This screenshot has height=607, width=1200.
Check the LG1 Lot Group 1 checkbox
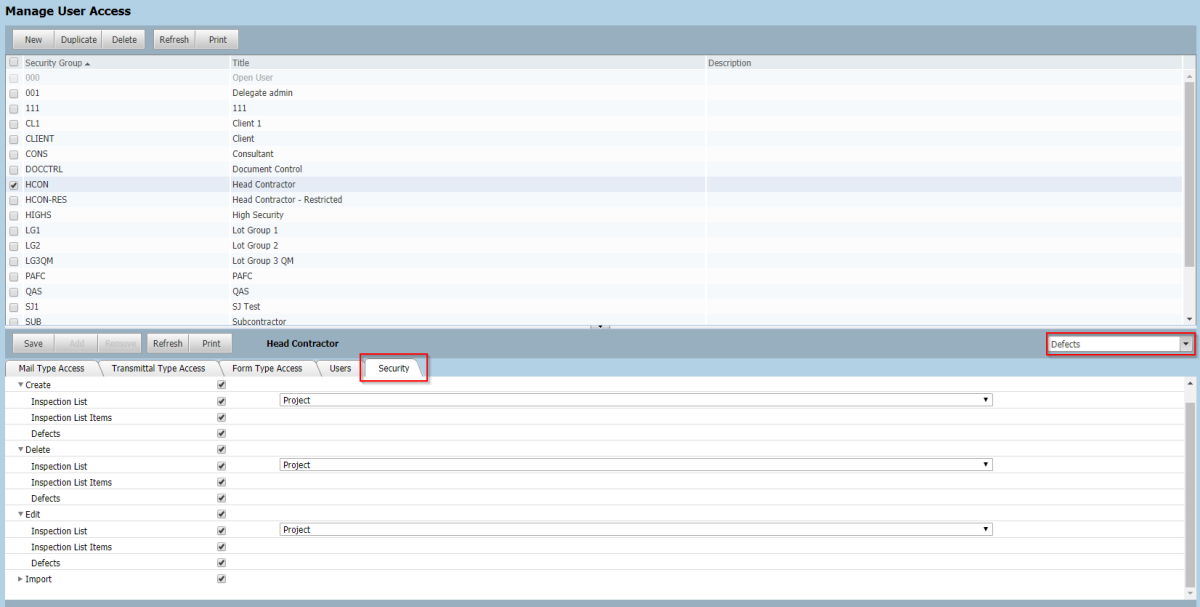tap(14, 231)
